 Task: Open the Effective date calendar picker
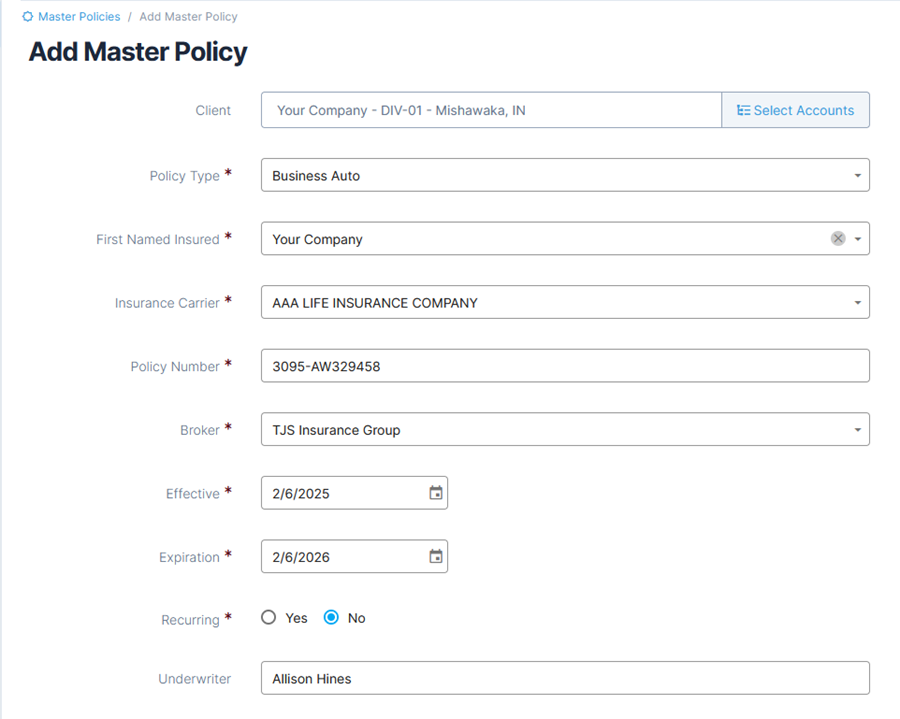click(436, 493)
